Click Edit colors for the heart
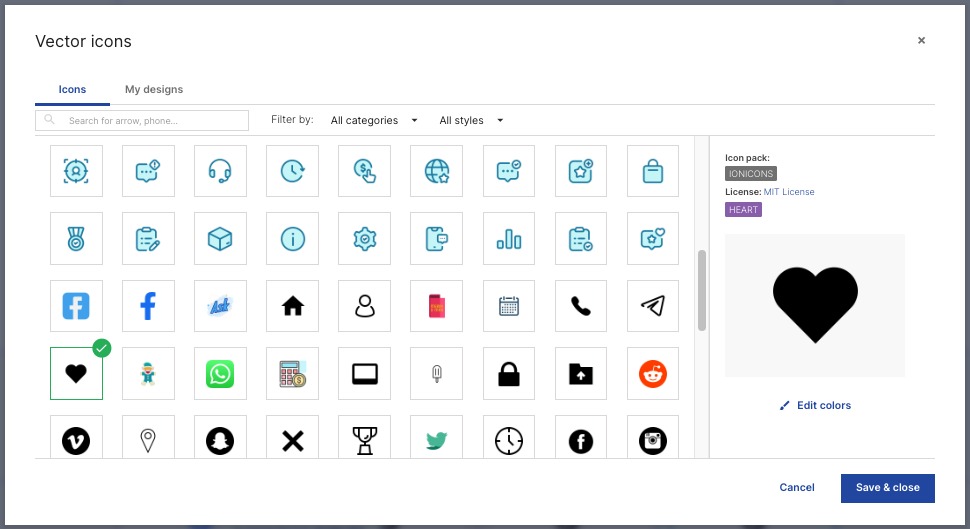This screenshot has height=529, width=970. click(x=815, y=405)
